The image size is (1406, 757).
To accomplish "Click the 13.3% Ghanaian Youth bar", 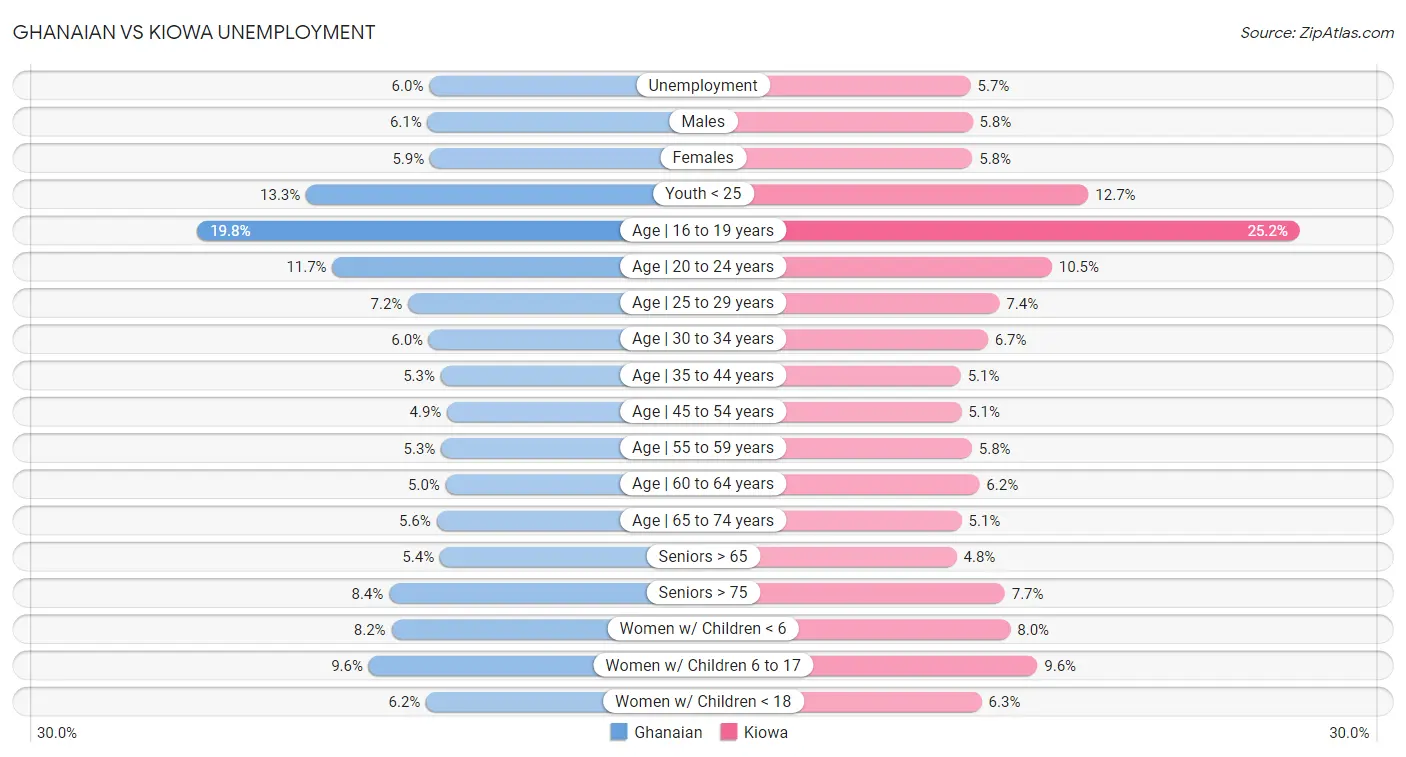I will click(x=480, y=194).
